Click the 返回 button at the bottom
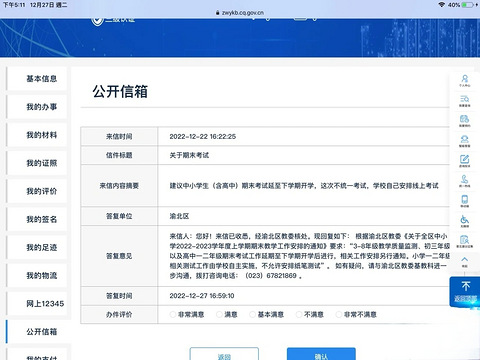This screenshot has width=480, height=360. pos(224,354)
